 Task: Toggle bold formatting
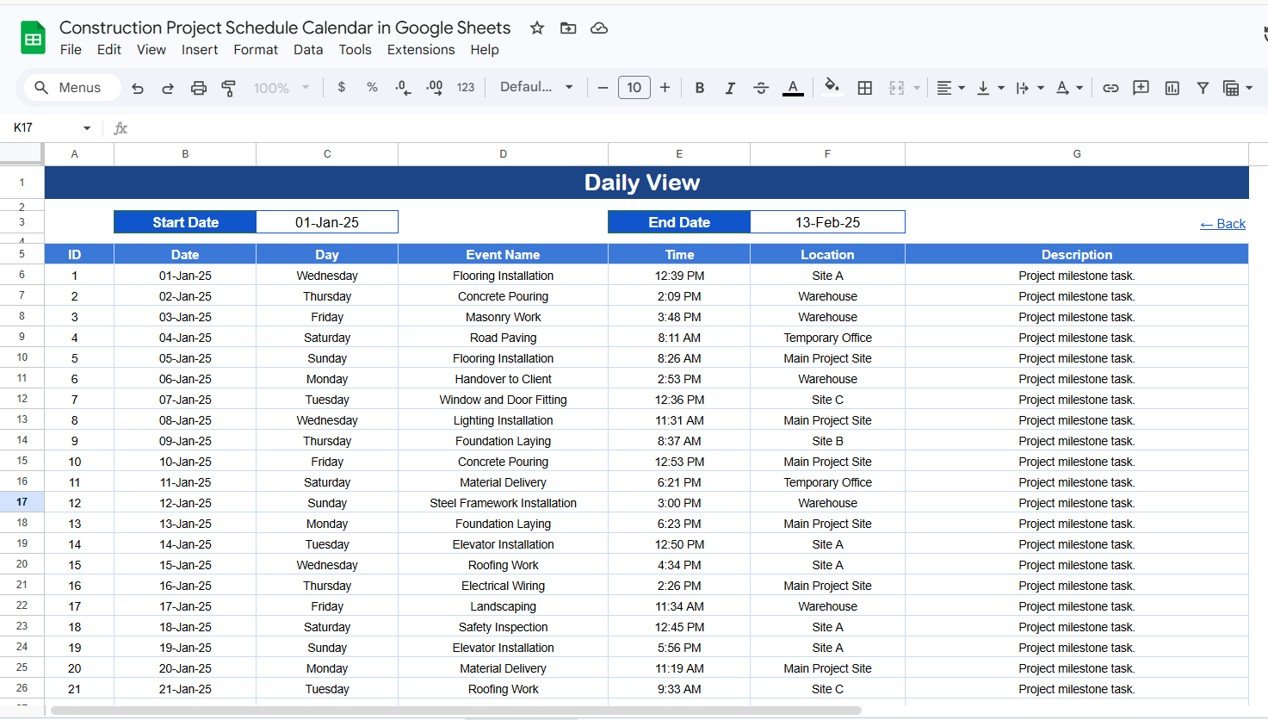pos(699,88)
